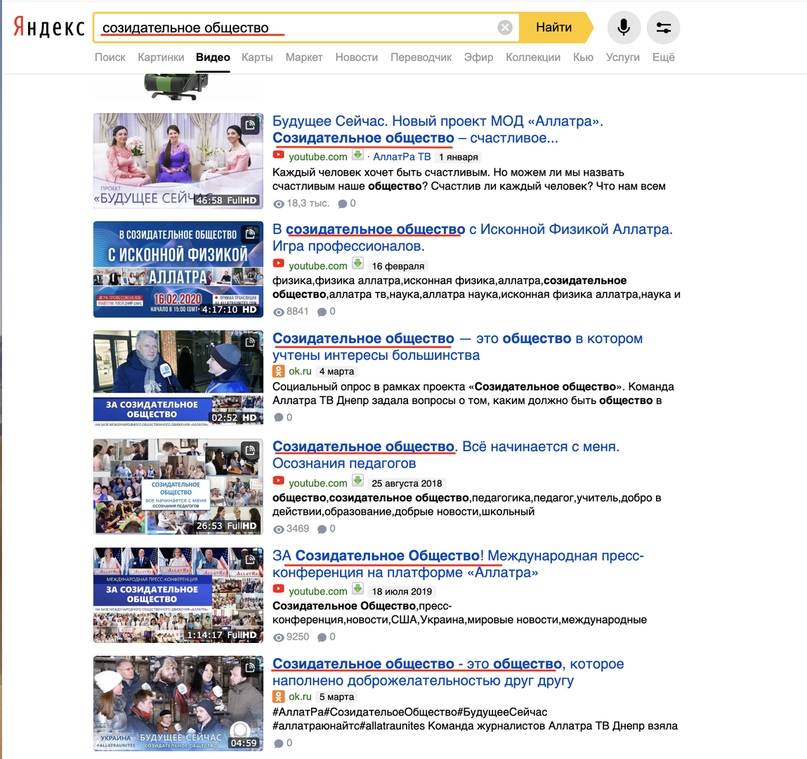Click the comment bubble icon under the 4 марта result

[278, 418]
